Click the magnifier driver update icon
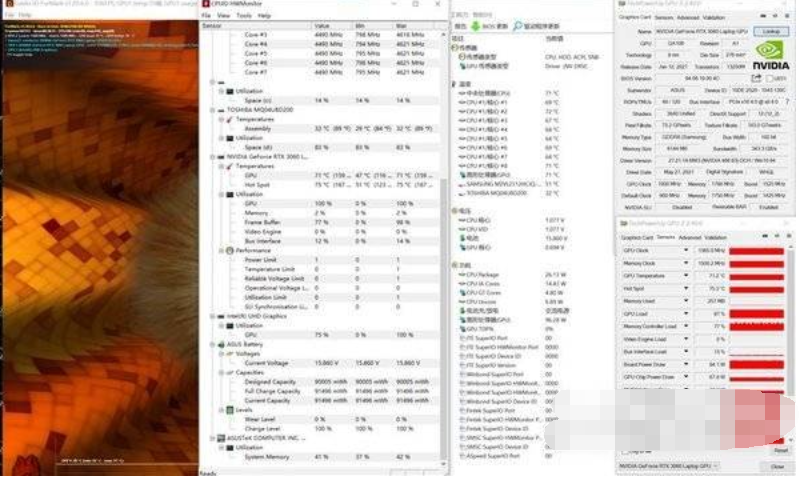 tap(517, 26)
